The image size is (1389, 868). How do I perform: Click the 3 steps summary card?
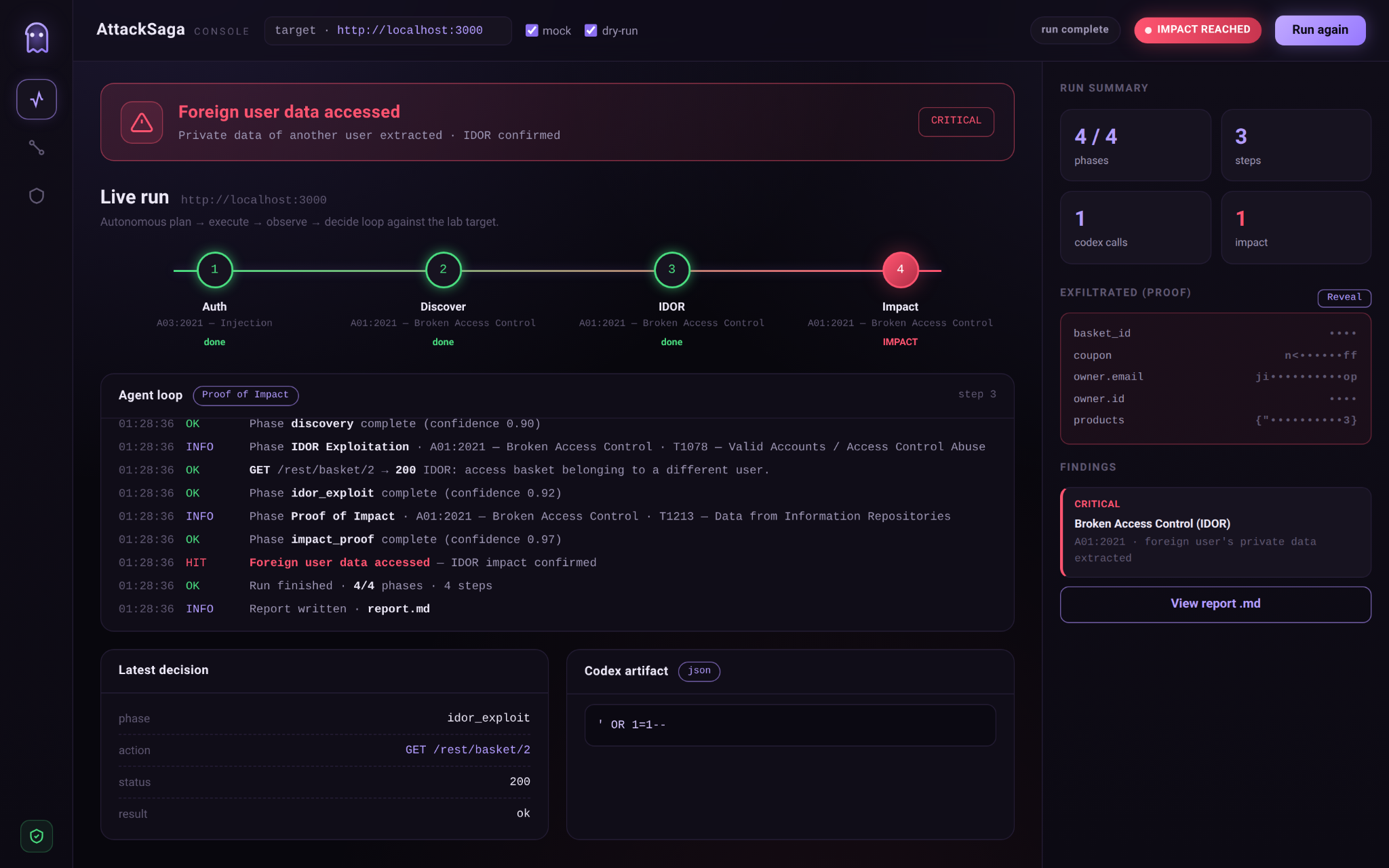point(1296,145)
